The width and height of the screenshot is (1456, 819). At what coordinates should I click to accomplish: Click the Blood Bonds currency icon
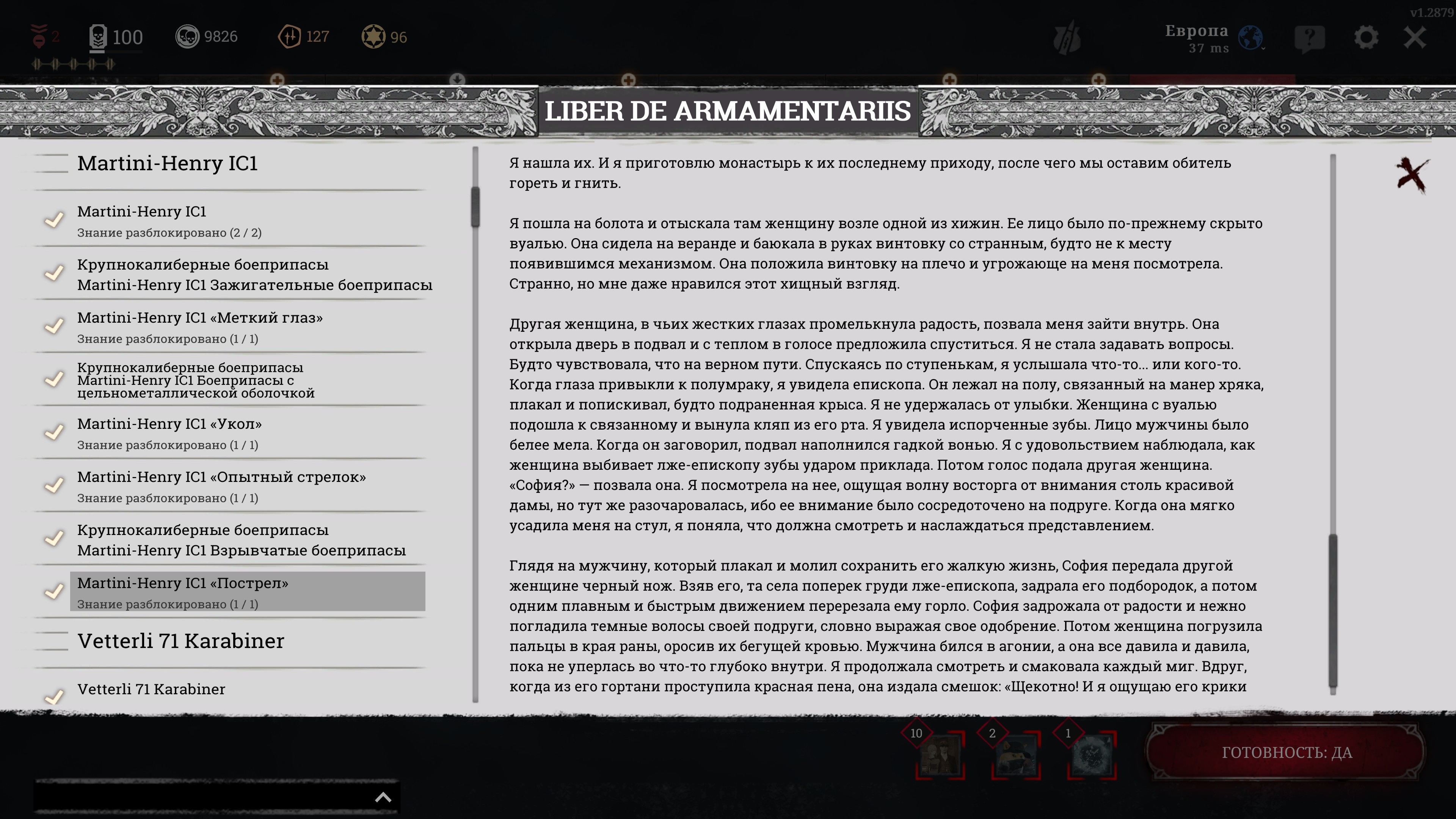[x=289, y=37]
